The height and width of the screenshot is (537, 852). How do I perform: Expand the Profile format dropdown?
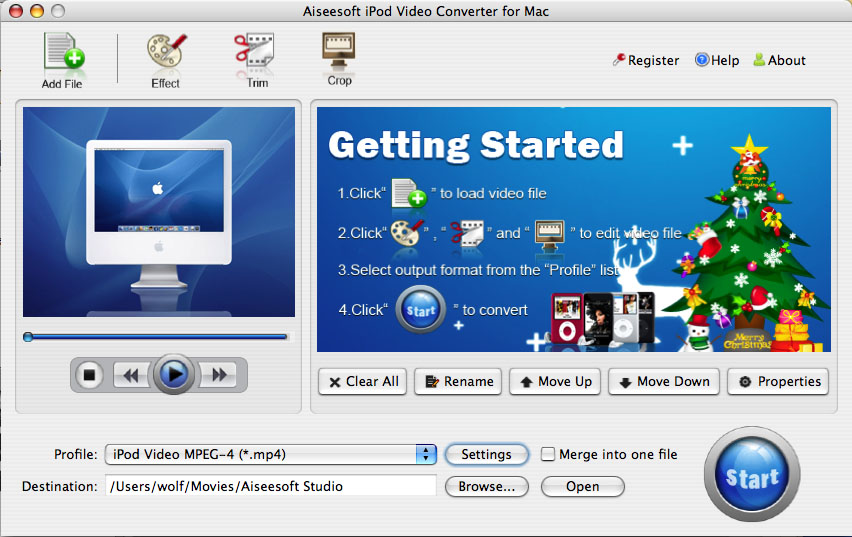point(427,454)
